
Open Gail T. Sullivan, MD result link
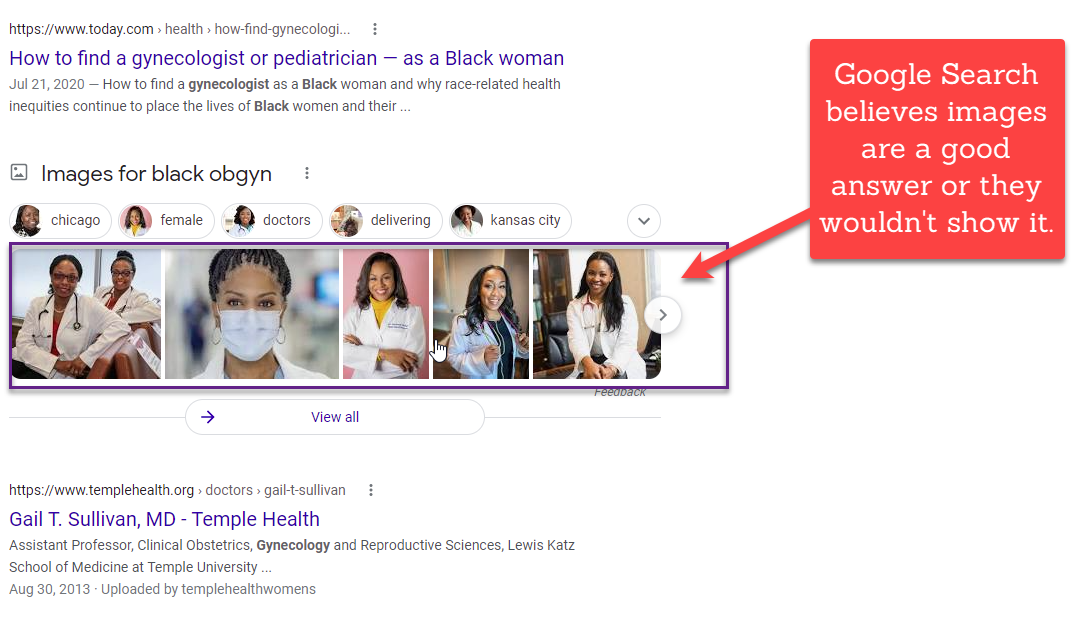tap(164, 519)
